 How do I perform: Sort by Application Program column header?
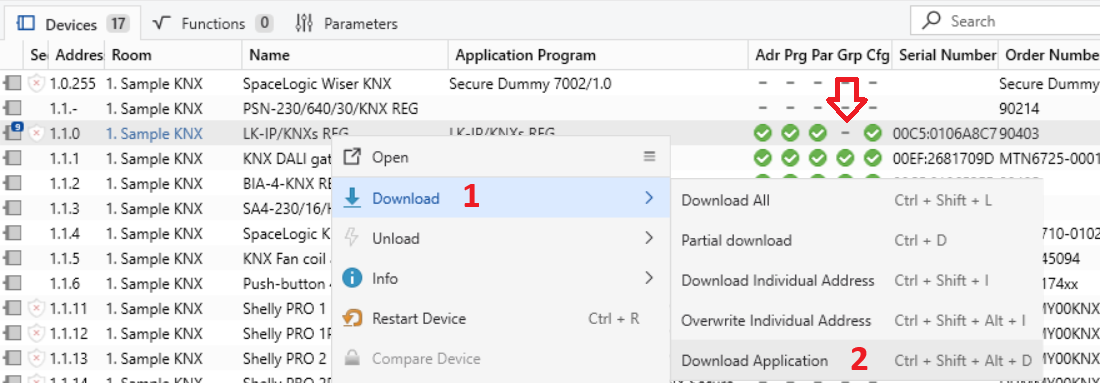(525, 55)
